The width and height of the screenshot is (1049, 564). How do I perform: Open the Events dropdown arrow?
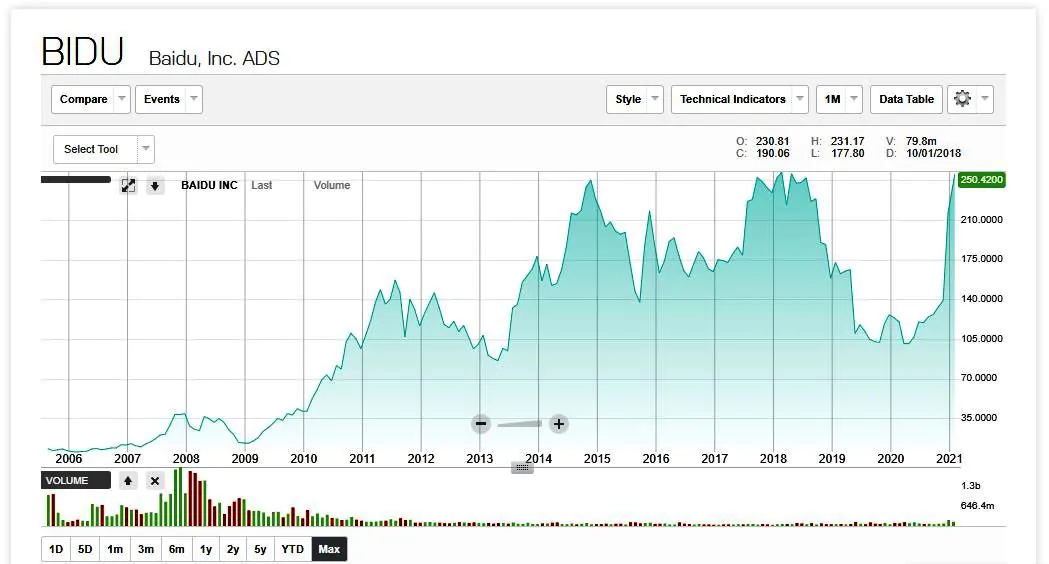[x=194, y=99]
